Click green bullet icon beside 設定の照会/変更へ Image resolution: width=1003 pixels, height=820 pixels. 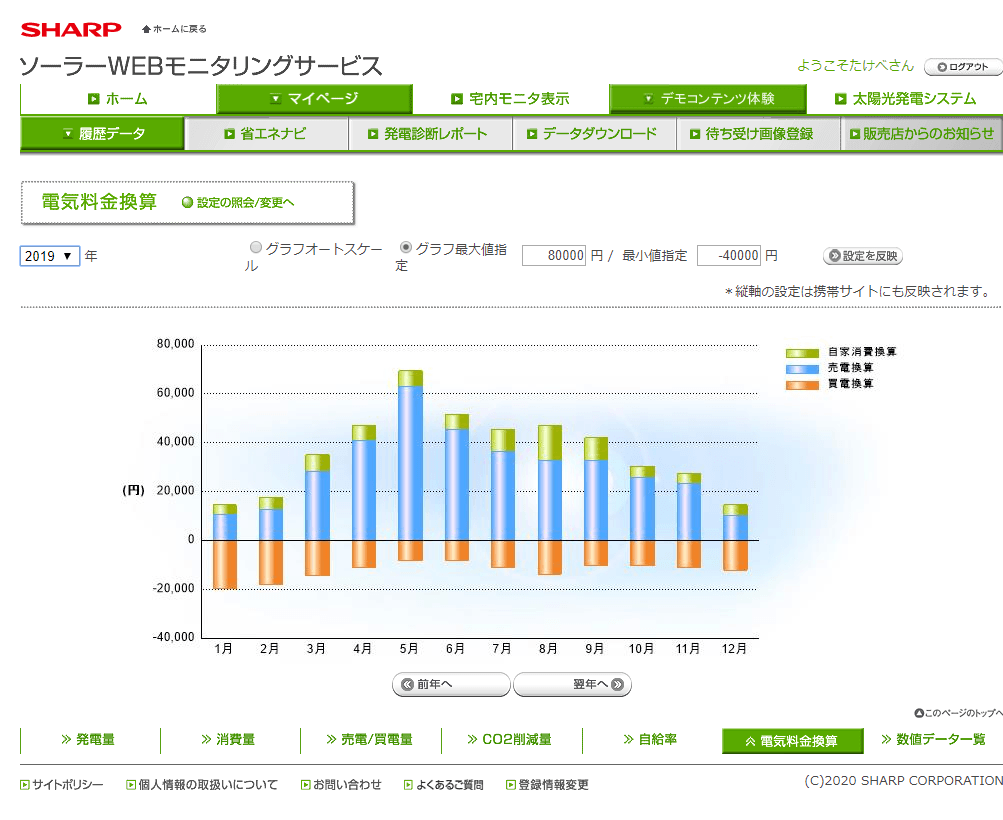click(x=187, y=203)
